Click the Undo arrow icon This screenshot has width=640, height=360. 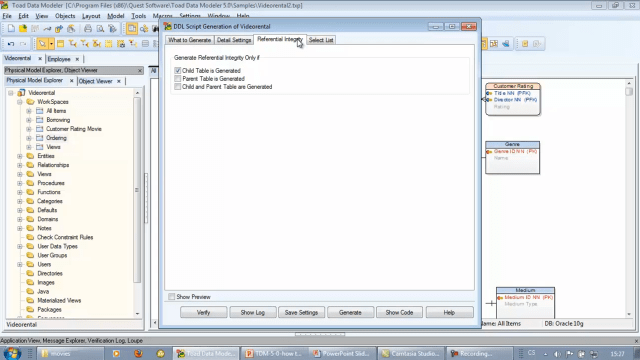click(x=11, y=44)
